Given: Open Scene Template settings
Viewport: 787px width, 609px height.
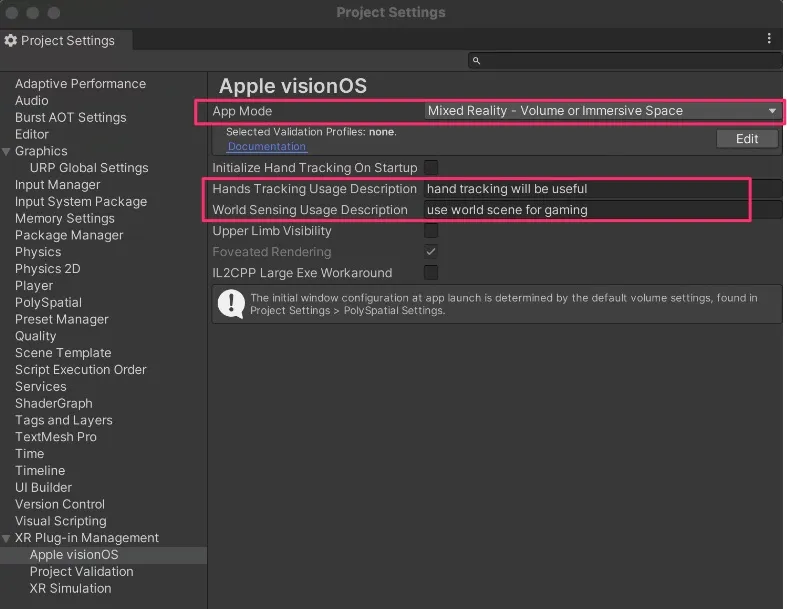Looking at the screenshot, I should 63,353.
